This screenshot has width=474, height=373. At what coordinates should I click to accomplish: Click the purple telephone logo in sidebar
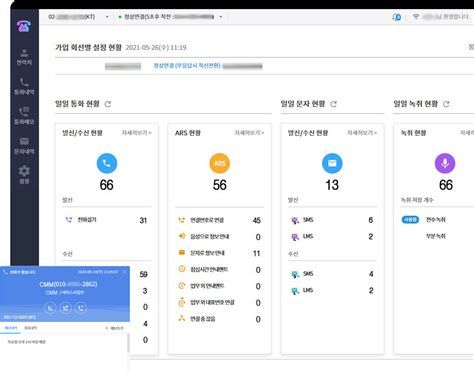coord(24,26)
